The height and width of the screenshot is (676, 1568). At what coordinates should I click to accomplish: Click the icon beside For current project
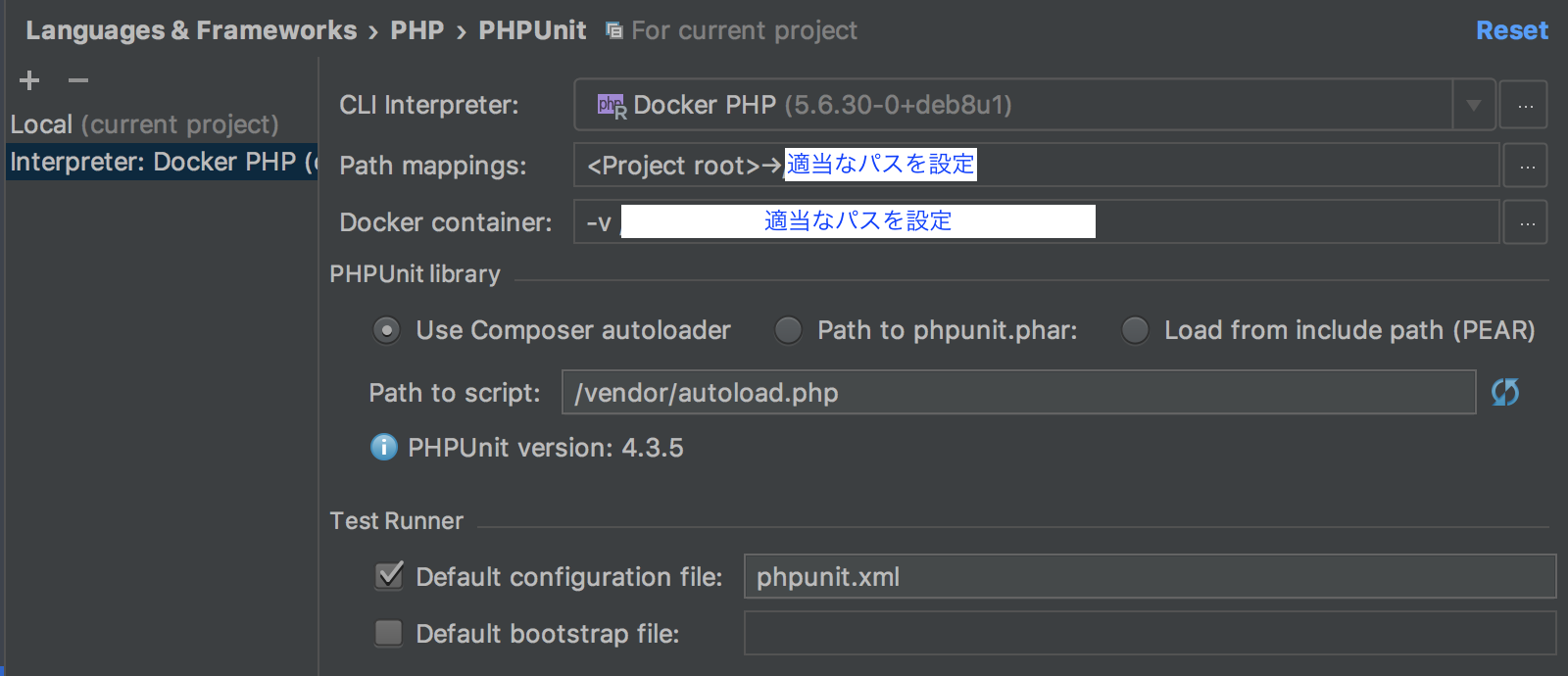click(x=612, y=29)
